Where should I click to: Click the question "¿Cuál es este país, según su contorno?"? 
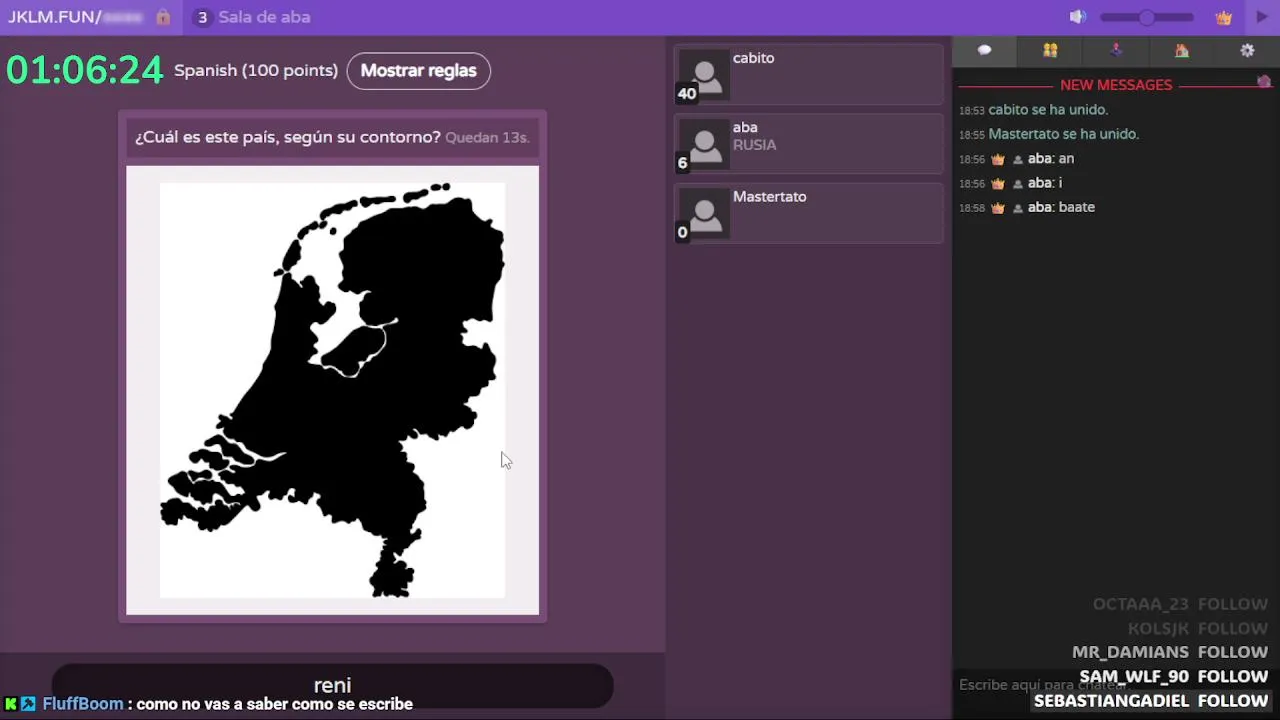click(288, 137)
